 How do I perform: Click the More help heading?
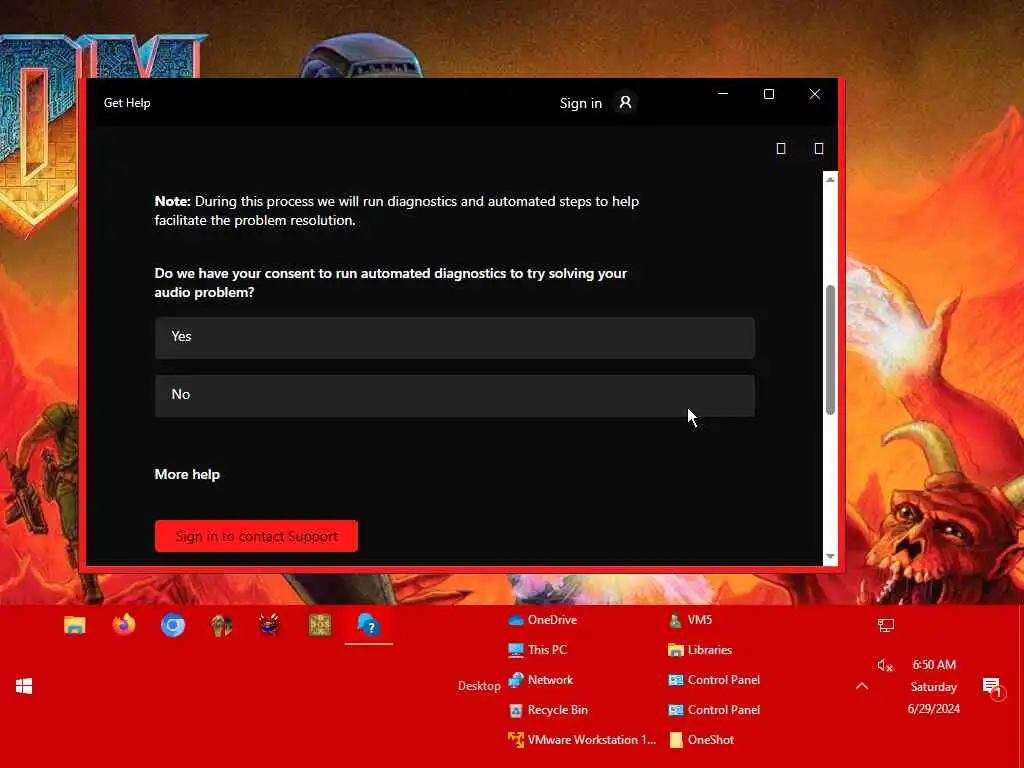click(x=187, y=475)
